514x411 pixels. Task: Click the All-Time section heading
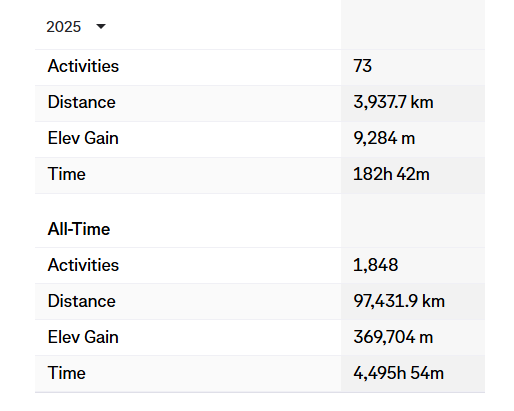point(79,229)
